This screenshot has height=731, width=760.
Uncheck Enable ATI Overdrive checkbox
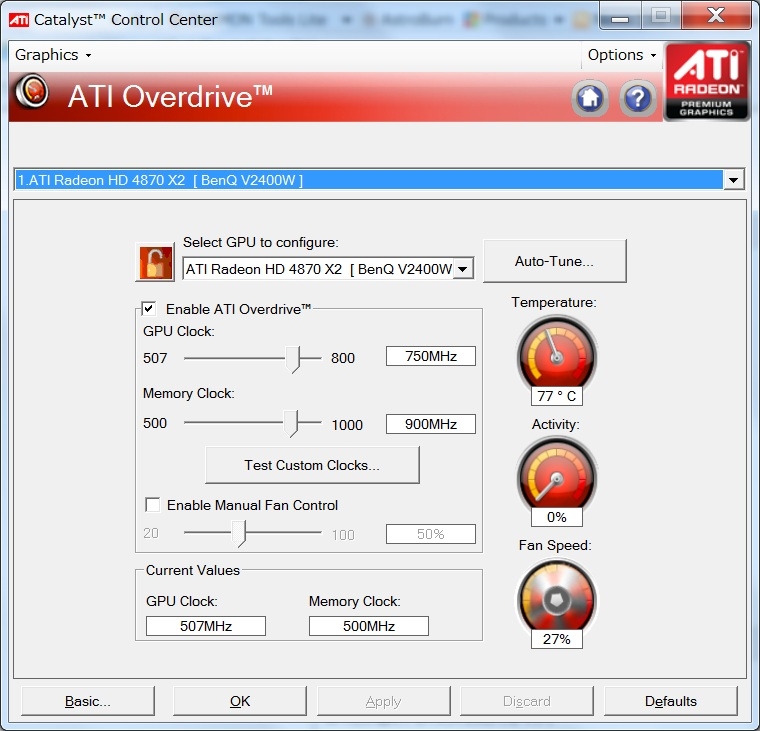[149, 308]
